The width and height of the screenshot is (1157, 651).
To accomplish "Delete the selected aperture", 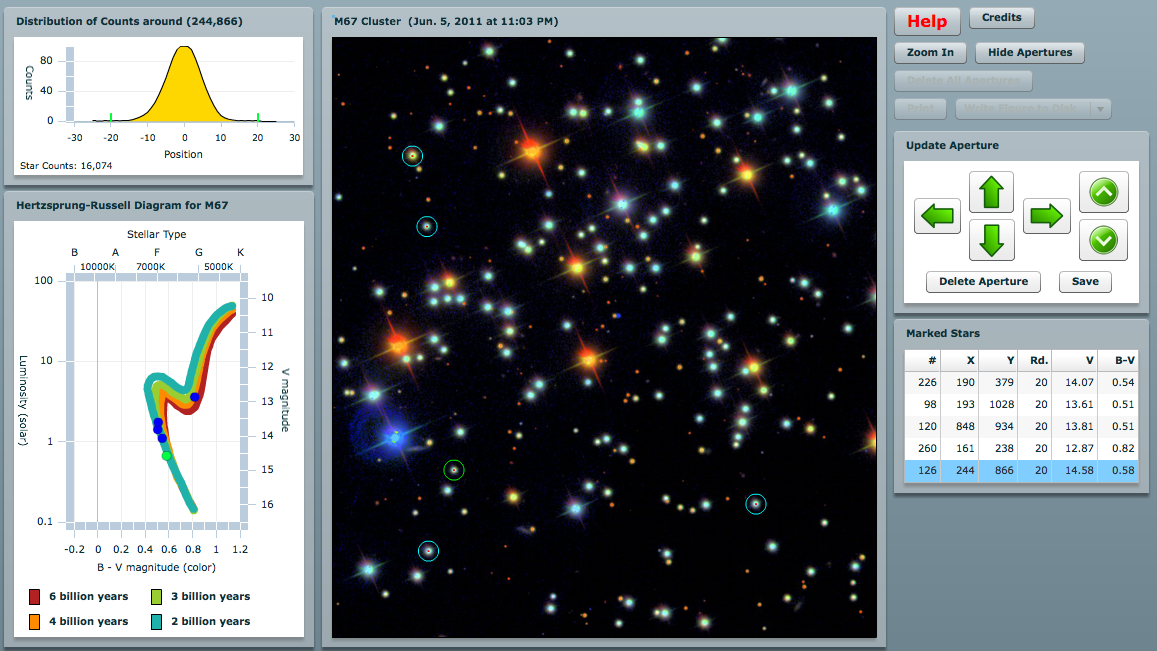I will tap(983, 282).
